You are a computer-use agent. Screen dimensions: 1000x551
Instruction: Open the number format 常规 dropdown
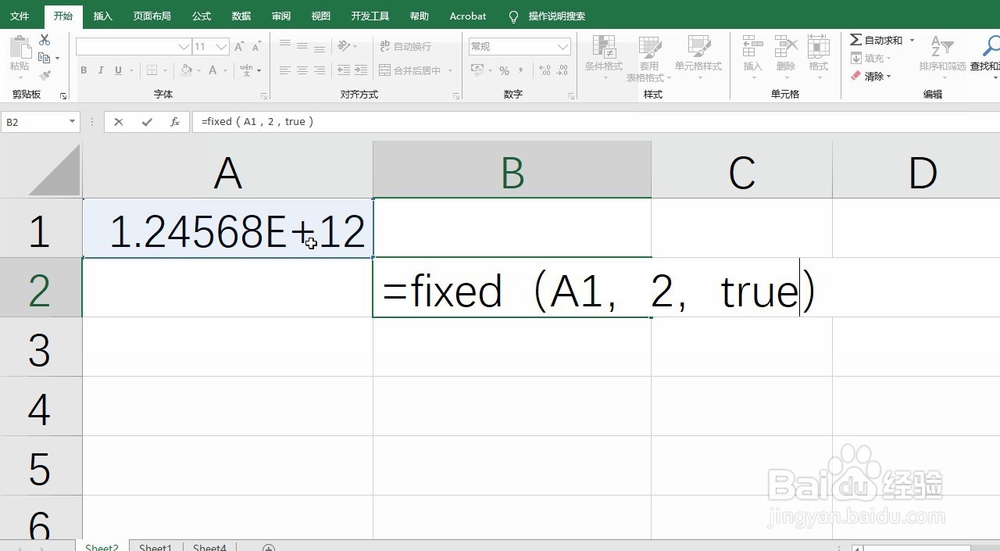click(x=562, y=47)
